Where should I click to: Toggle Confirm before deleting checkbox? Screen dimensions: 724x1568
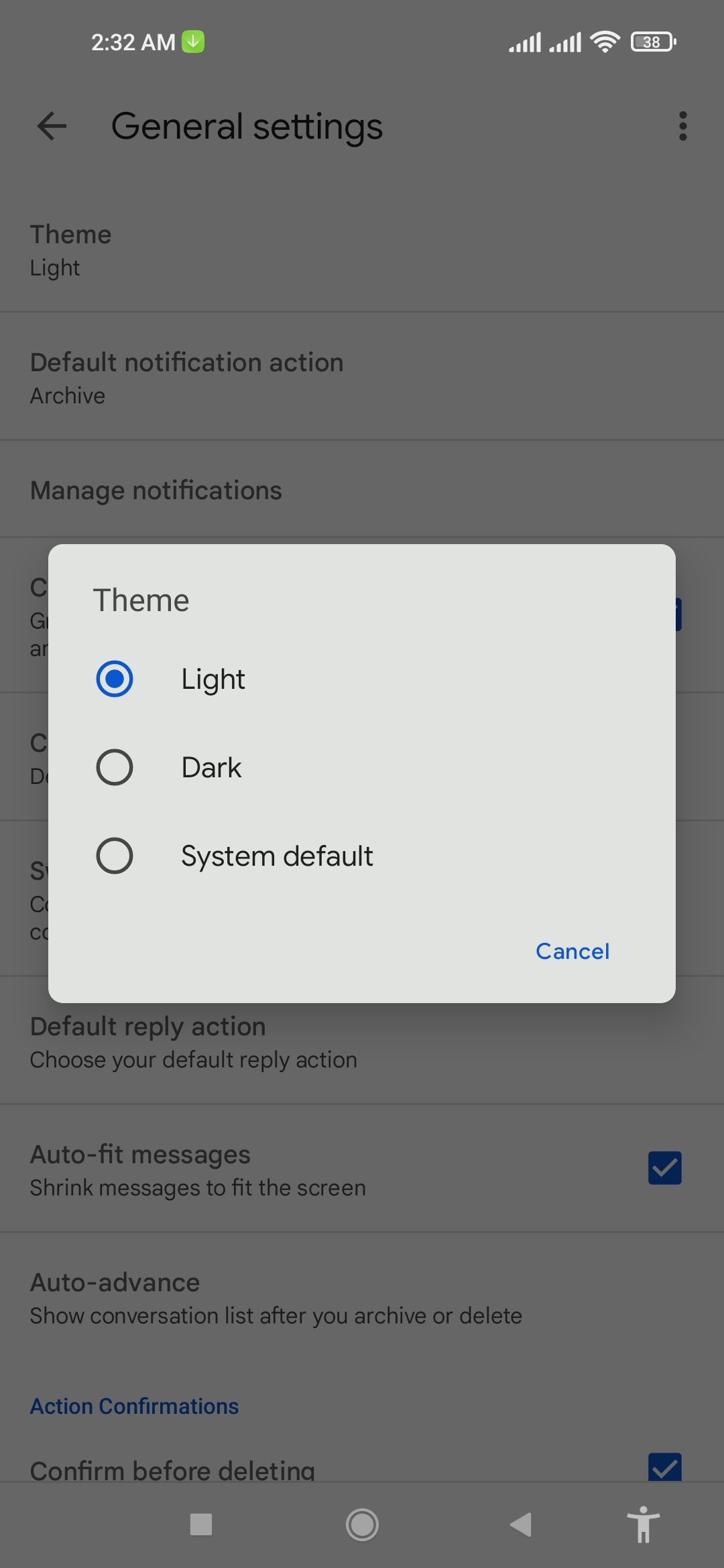(x=664, y=1467)
